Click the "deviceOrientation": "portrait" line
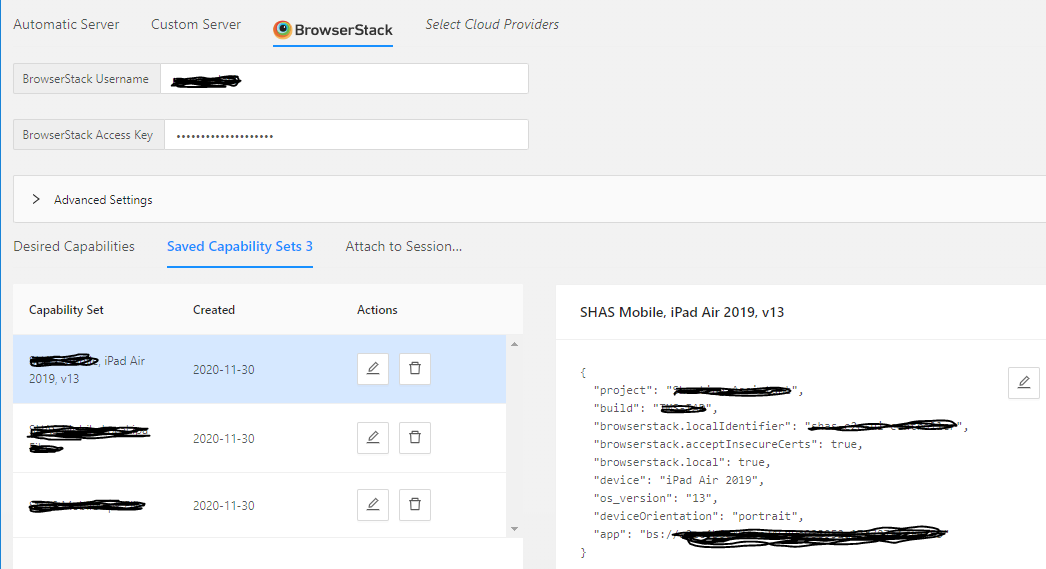Viewport: 1046px width, 569px height. coord(698,516)
